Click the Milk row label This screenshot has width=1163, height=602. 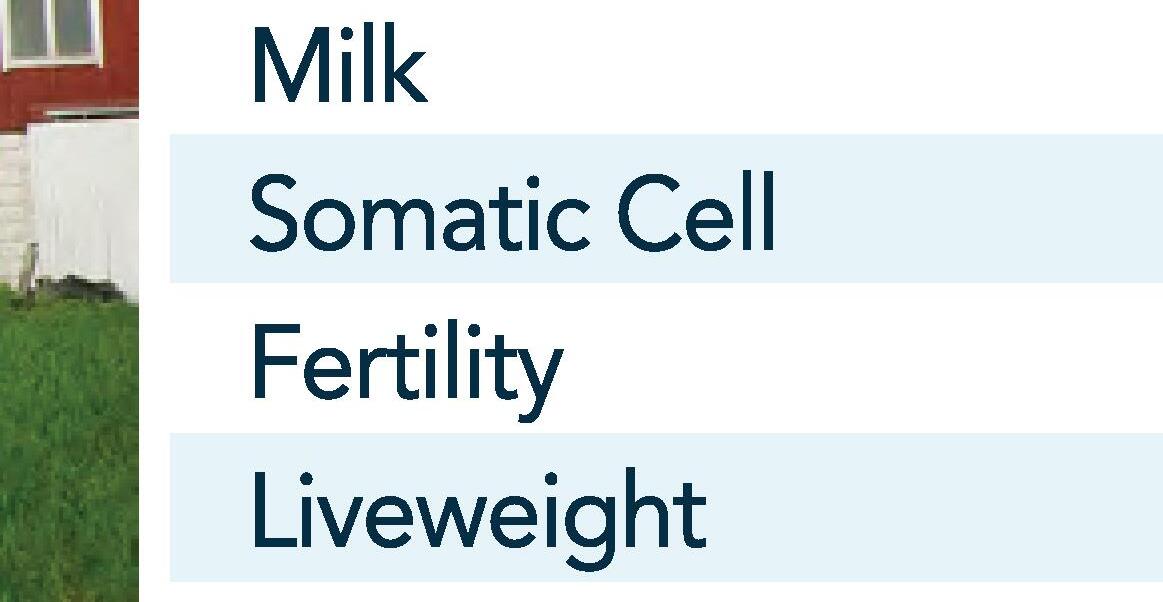[x=338, y=66]
